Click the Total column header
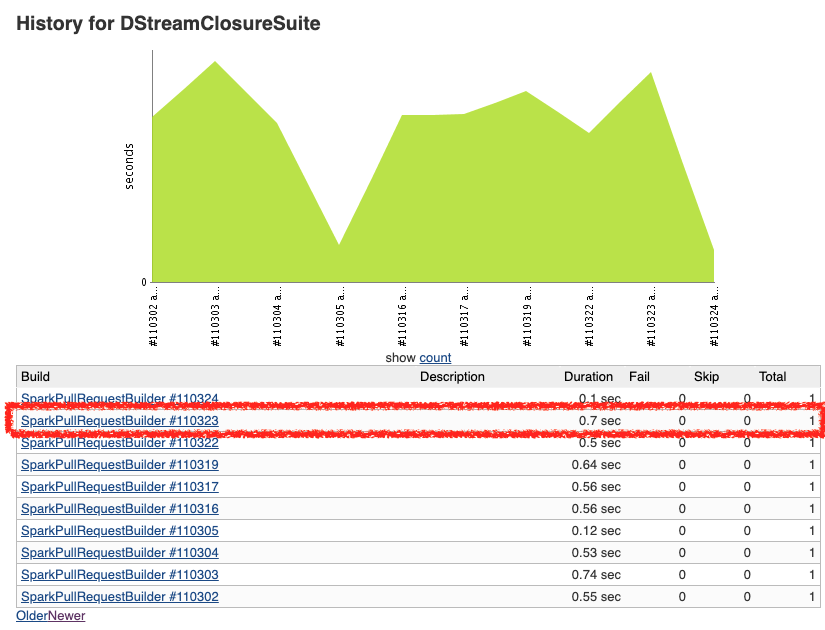 (772, 377)
